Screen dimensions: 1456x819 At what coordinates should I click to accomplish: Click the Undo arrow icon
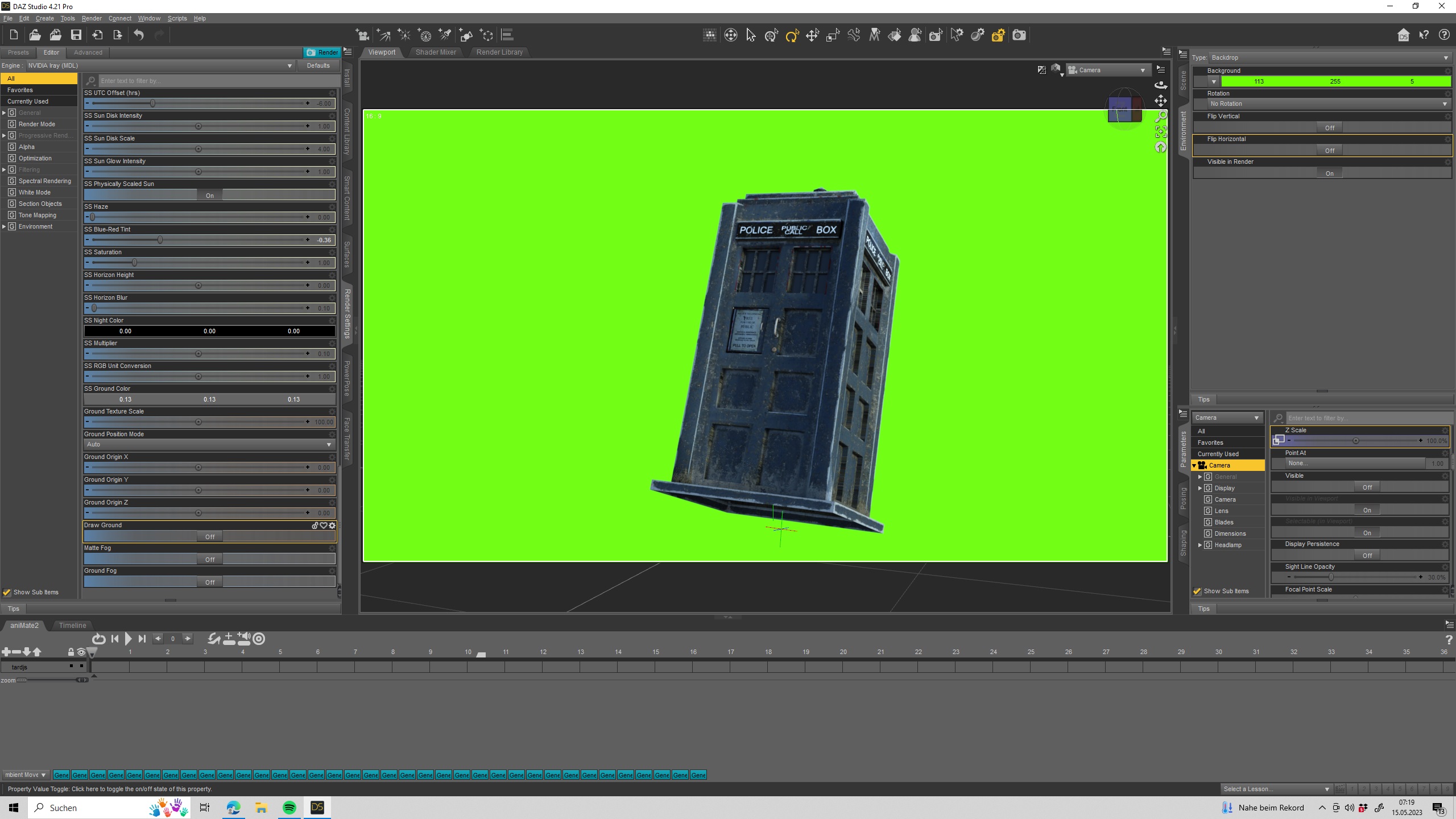pyautogui.click(x=139, y=35)
